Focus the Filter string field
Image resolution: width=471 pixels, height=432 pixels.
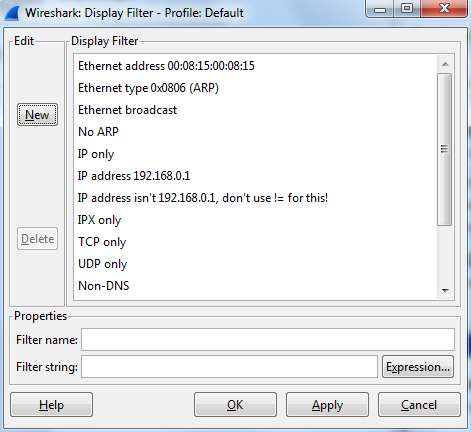(x=229, y=367)
